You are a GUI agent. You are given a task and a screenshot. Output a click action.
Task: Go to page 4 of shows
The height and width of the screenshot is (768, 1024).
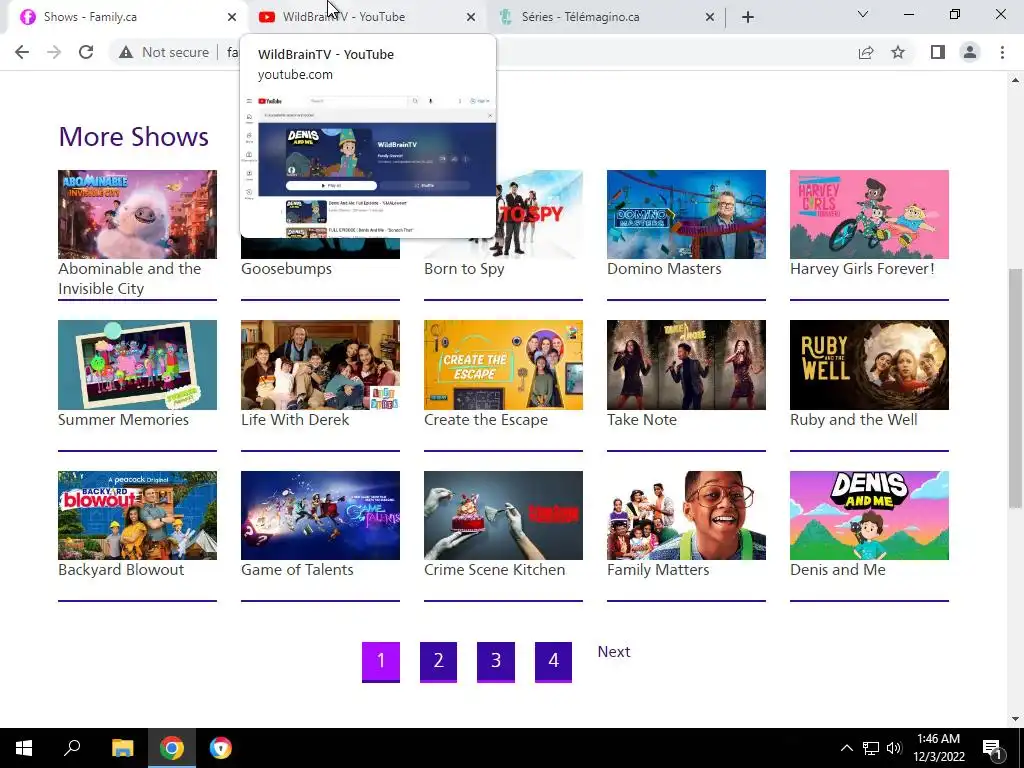553,662
